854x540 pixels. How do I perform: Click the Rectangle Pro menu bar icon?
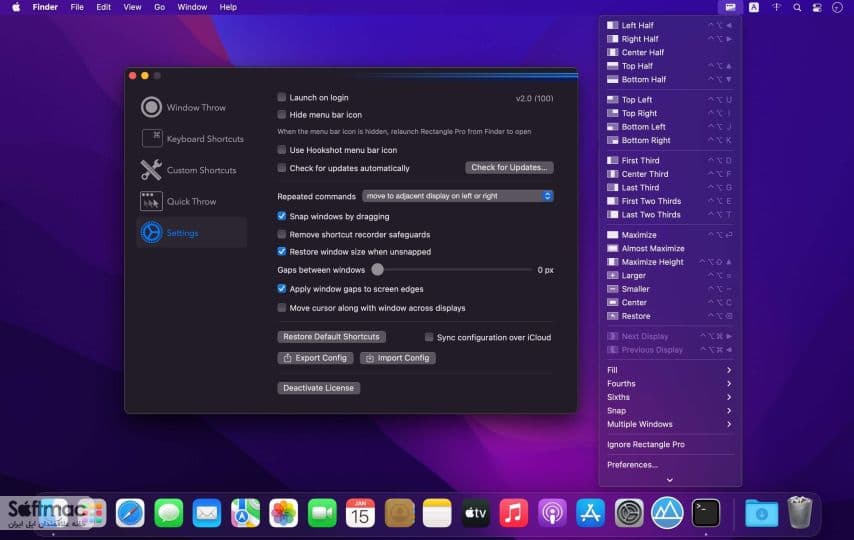[730, 7]
